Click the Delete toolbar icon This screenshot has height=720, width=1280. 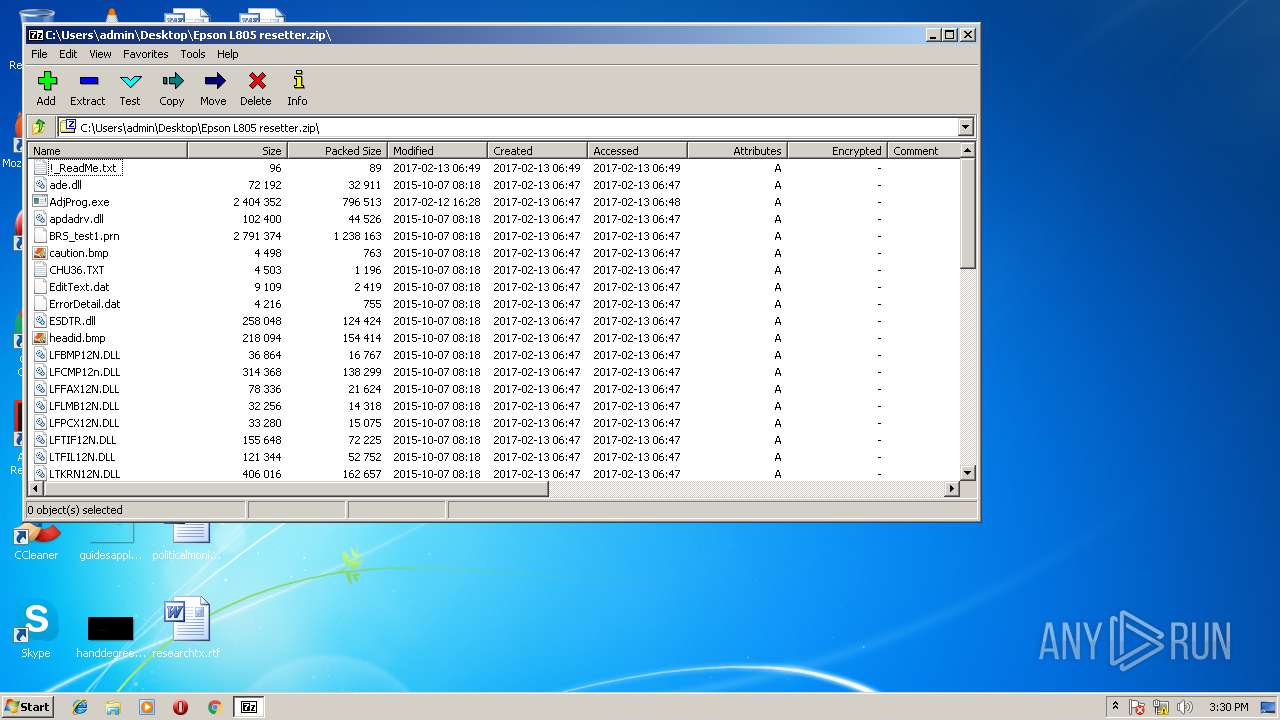point(256,82)
